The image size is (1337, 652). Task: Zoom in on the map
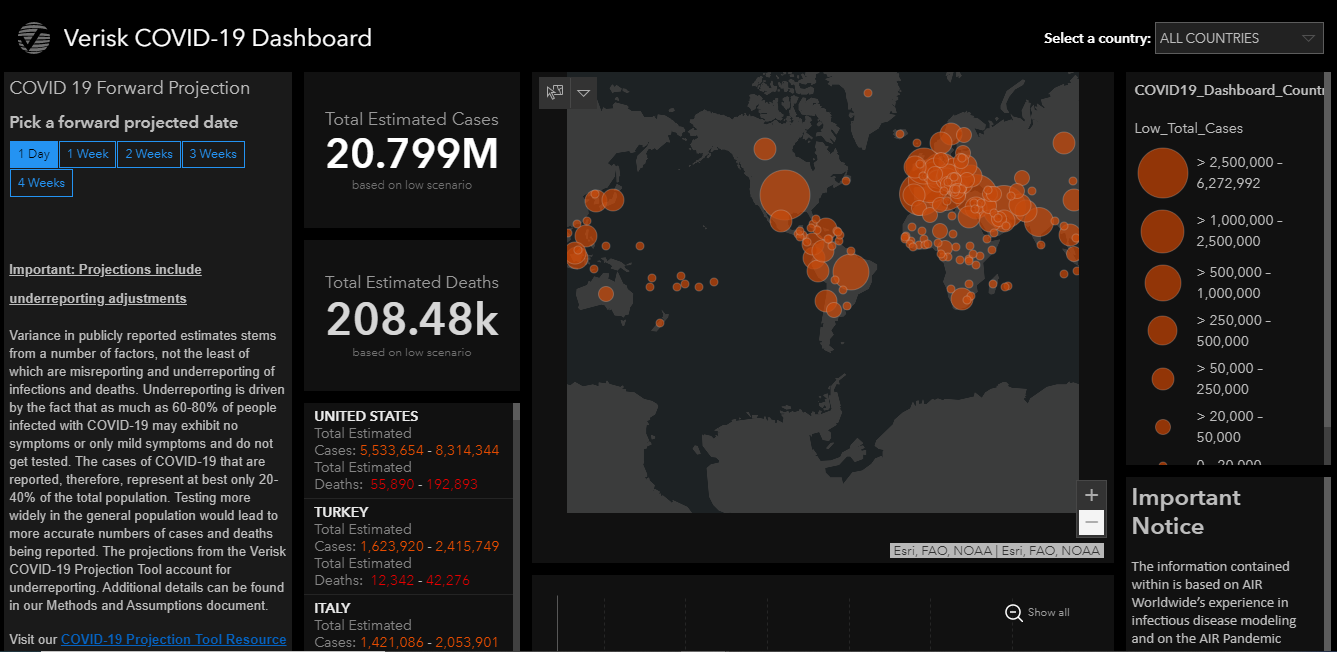point(1091,495)
